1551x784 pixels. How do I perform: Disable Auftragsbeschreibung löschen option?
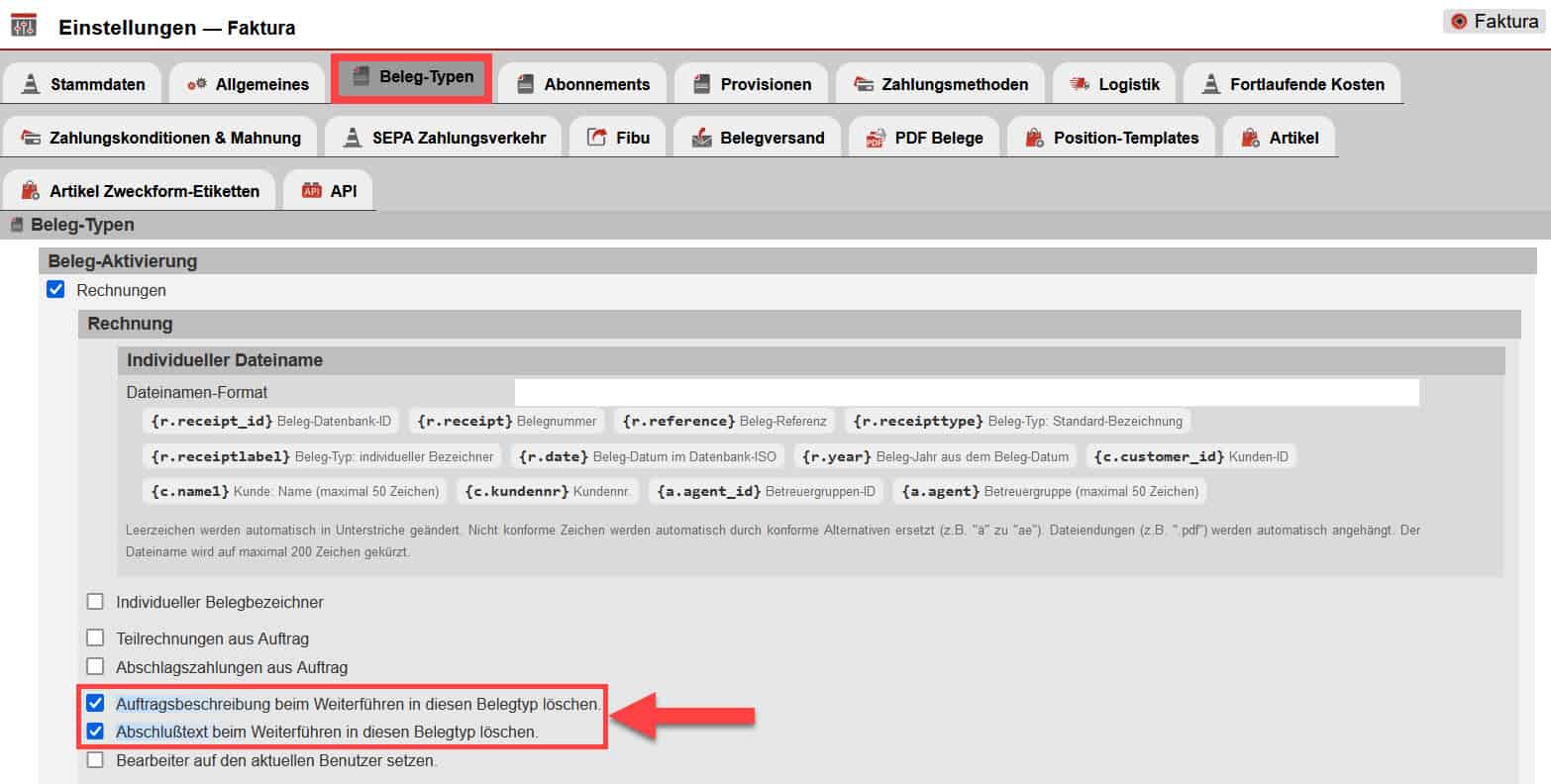(95, 704)
